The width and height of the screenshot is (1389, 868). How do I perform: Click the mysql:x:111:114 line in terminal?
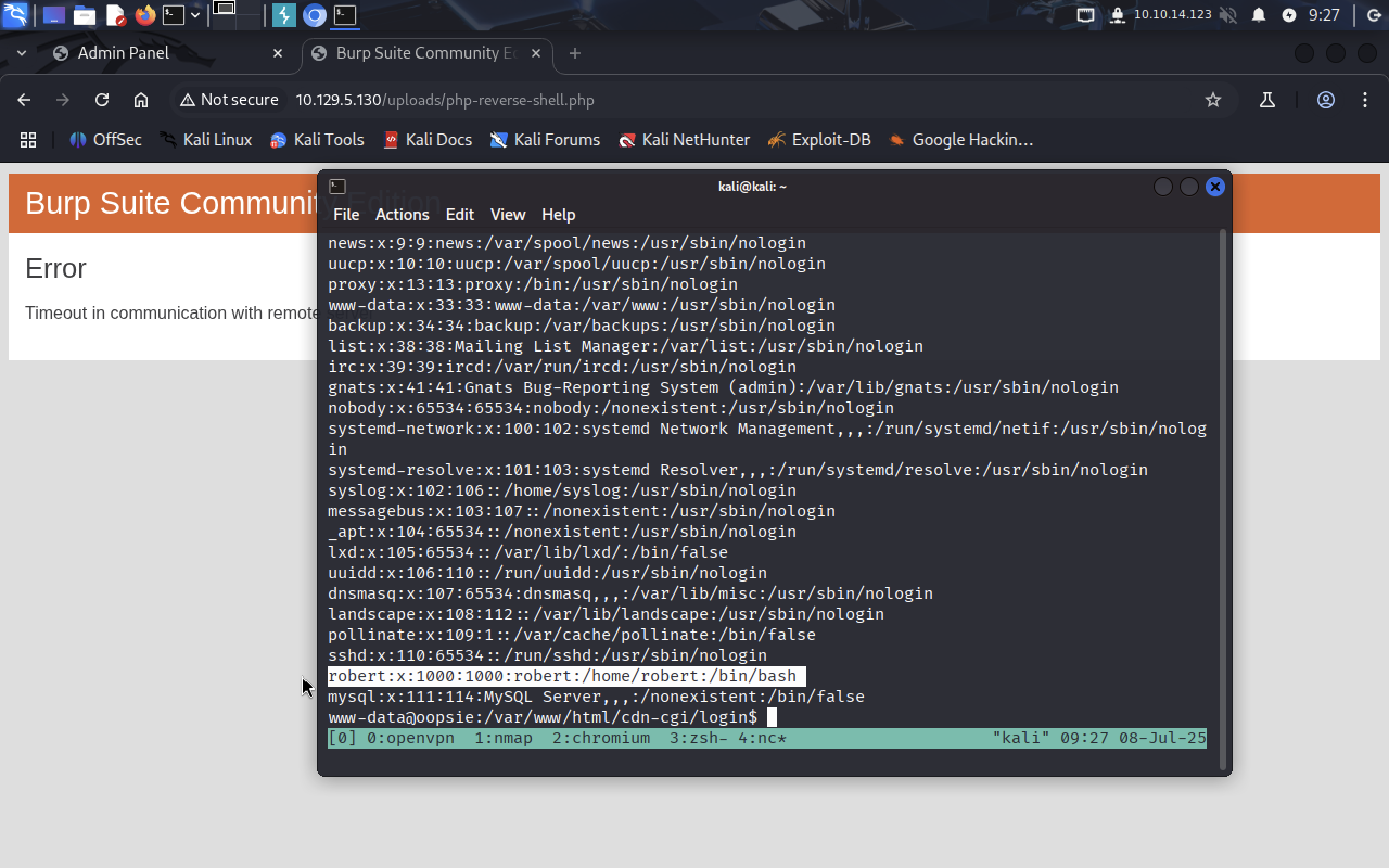coord(596,697)
